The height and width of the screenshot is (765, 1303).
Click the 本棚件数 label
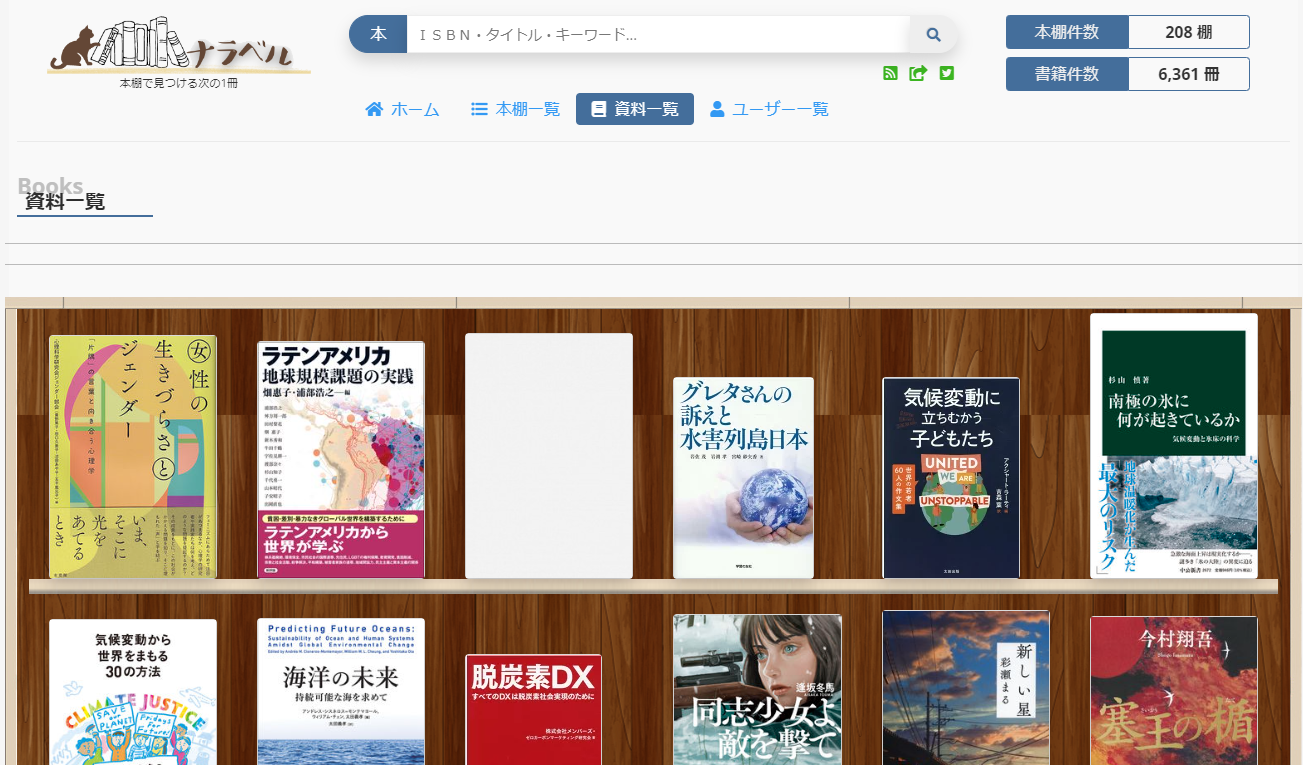coord(1067,32)
